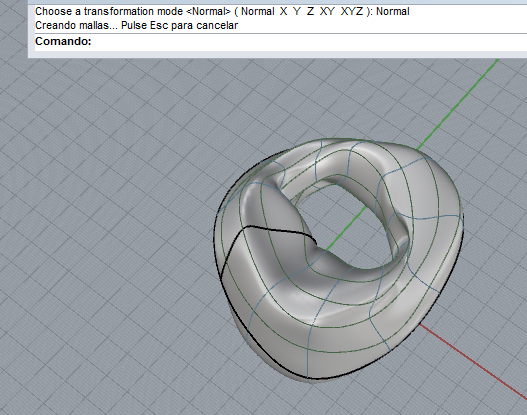This screenshot has width=527, height=415.
Task: Select the Y option in the transformation prompt
Action: click(296, 11)
